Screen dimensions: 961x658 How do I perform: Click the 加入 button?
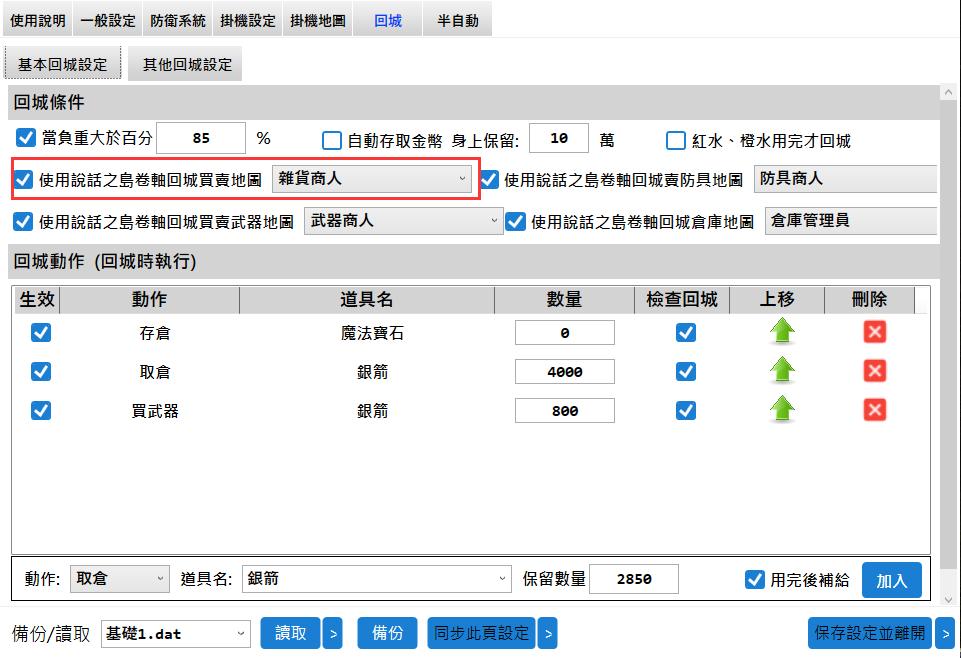pos(891,580)
